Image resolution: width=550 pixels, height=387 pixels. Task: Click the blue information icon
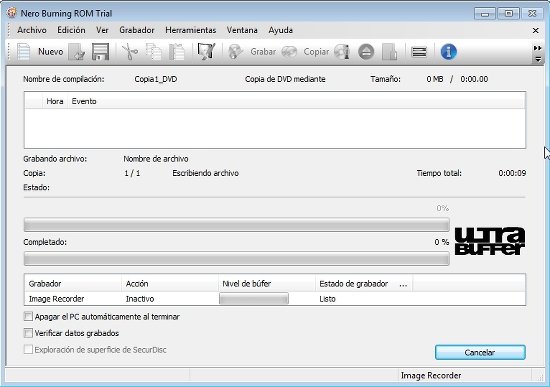tap(449, 52)
